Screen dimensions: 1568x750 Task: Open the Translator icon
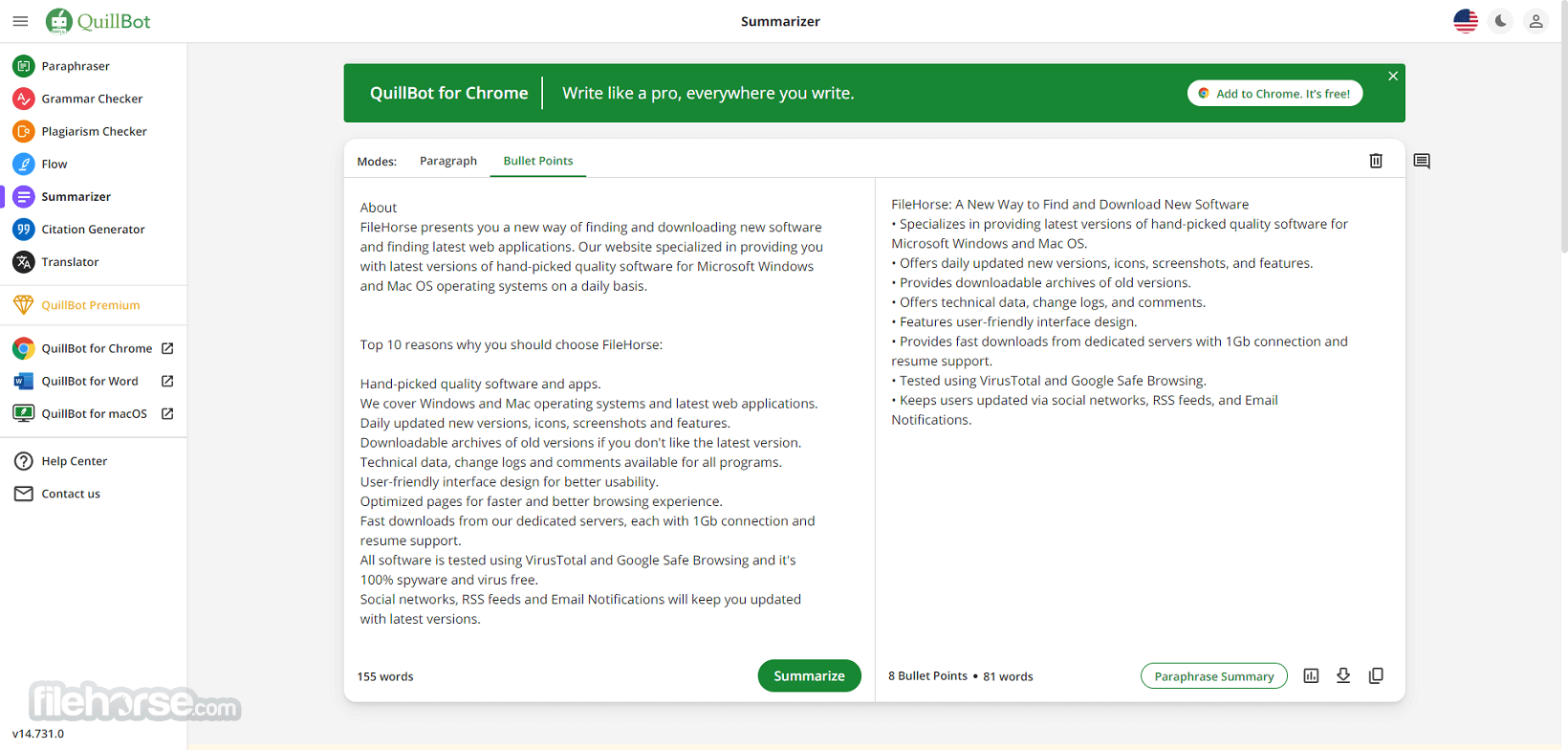pyautogui.click(x=24, y=261)
